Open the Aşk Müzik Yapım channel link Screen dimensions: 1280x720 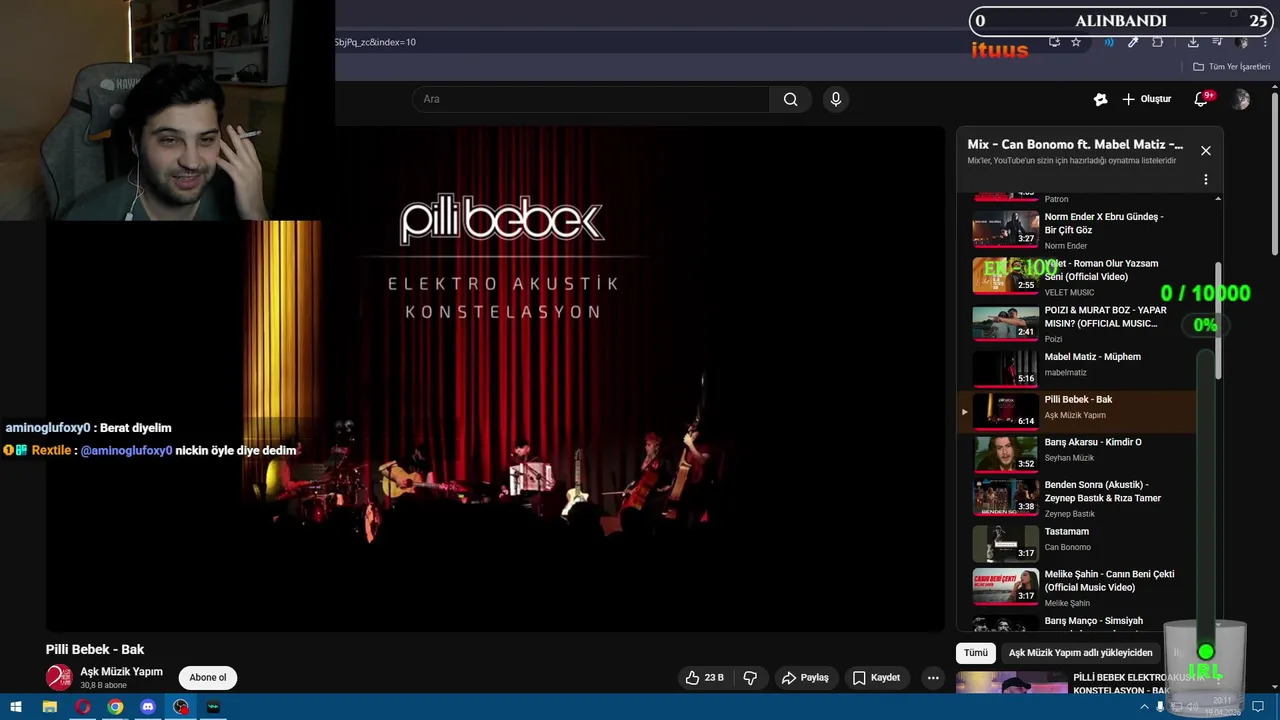tap(121, 672)
